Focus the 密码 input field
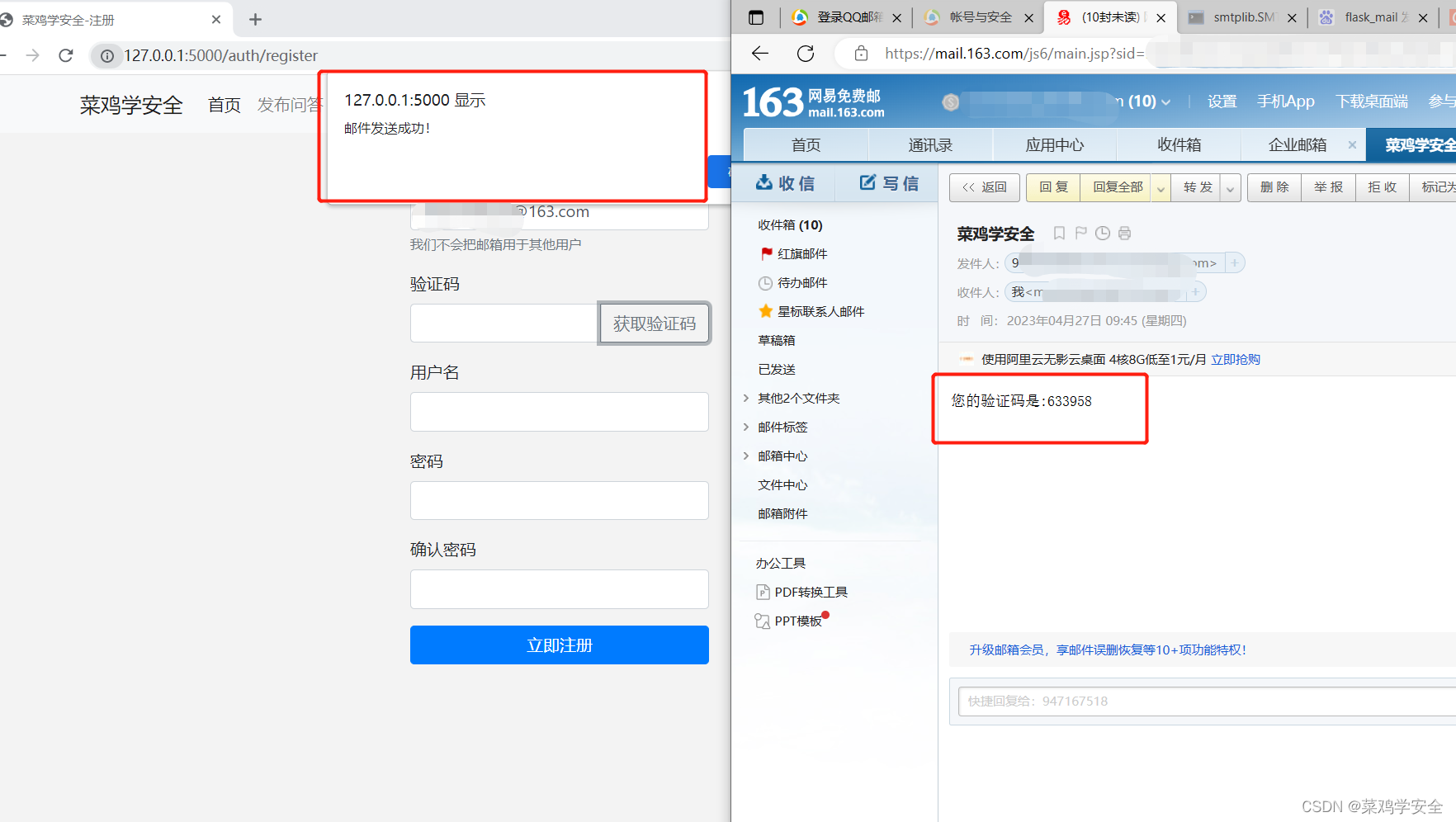Screen dimensions: 1456x822 click(x=560, y=500)
